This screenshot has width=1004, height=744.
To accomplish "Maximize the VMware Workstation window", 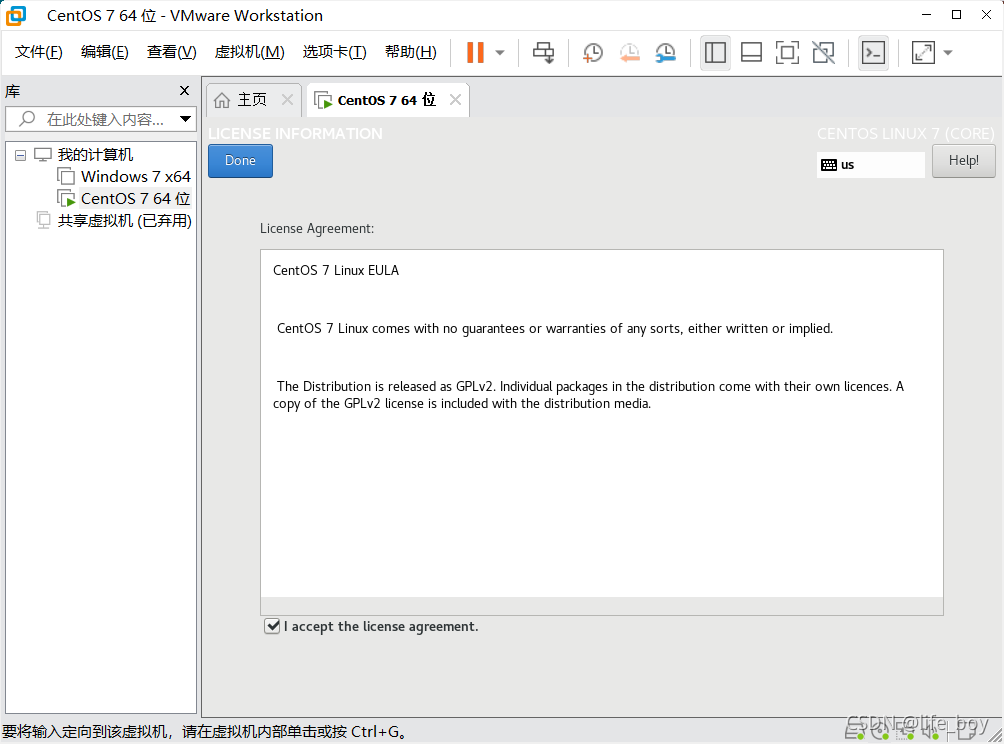I will coord(956,15).
